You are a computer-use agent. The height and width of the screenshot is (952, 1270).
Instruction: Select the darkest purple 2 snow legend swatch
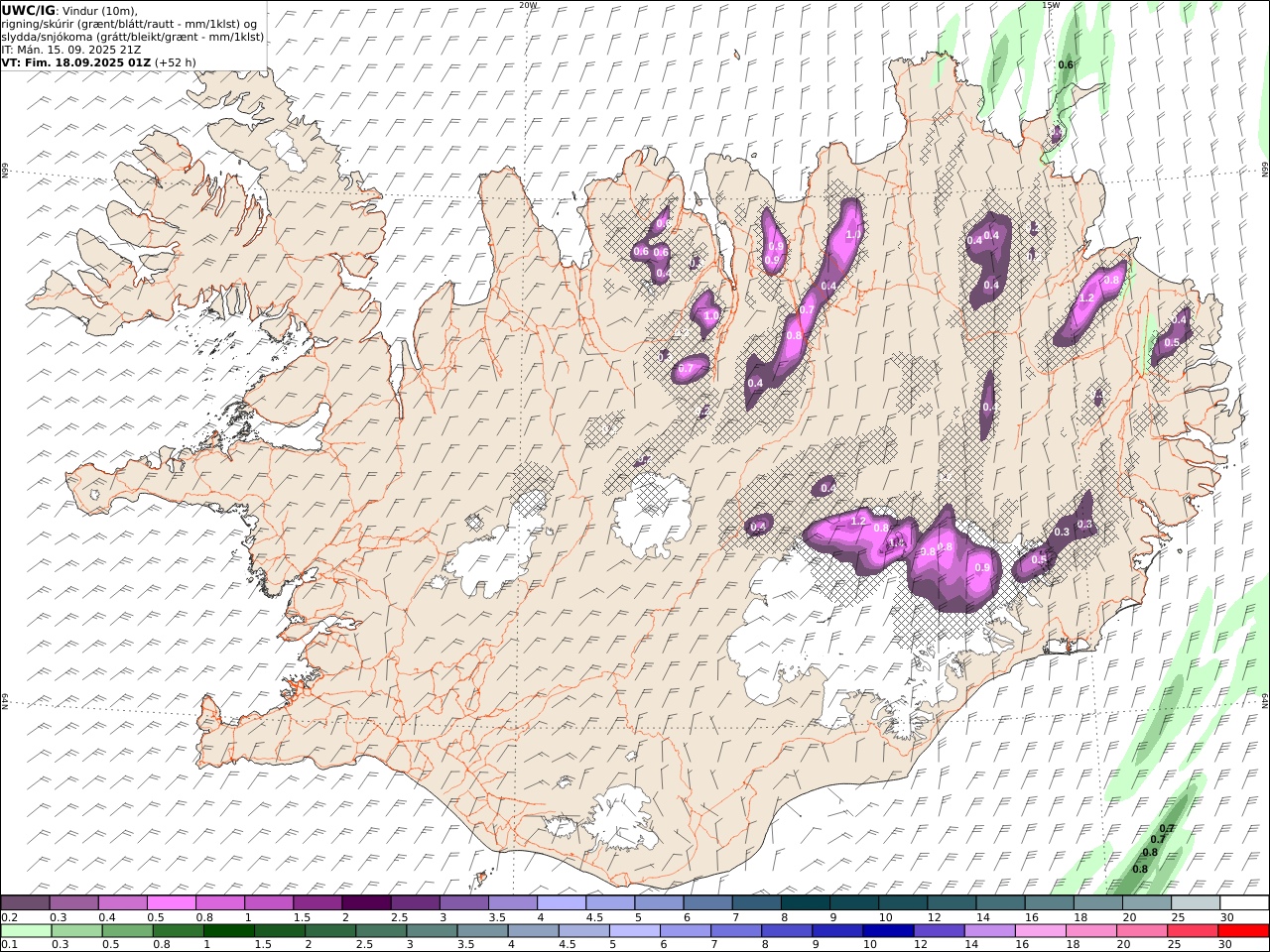click(366, 903)
